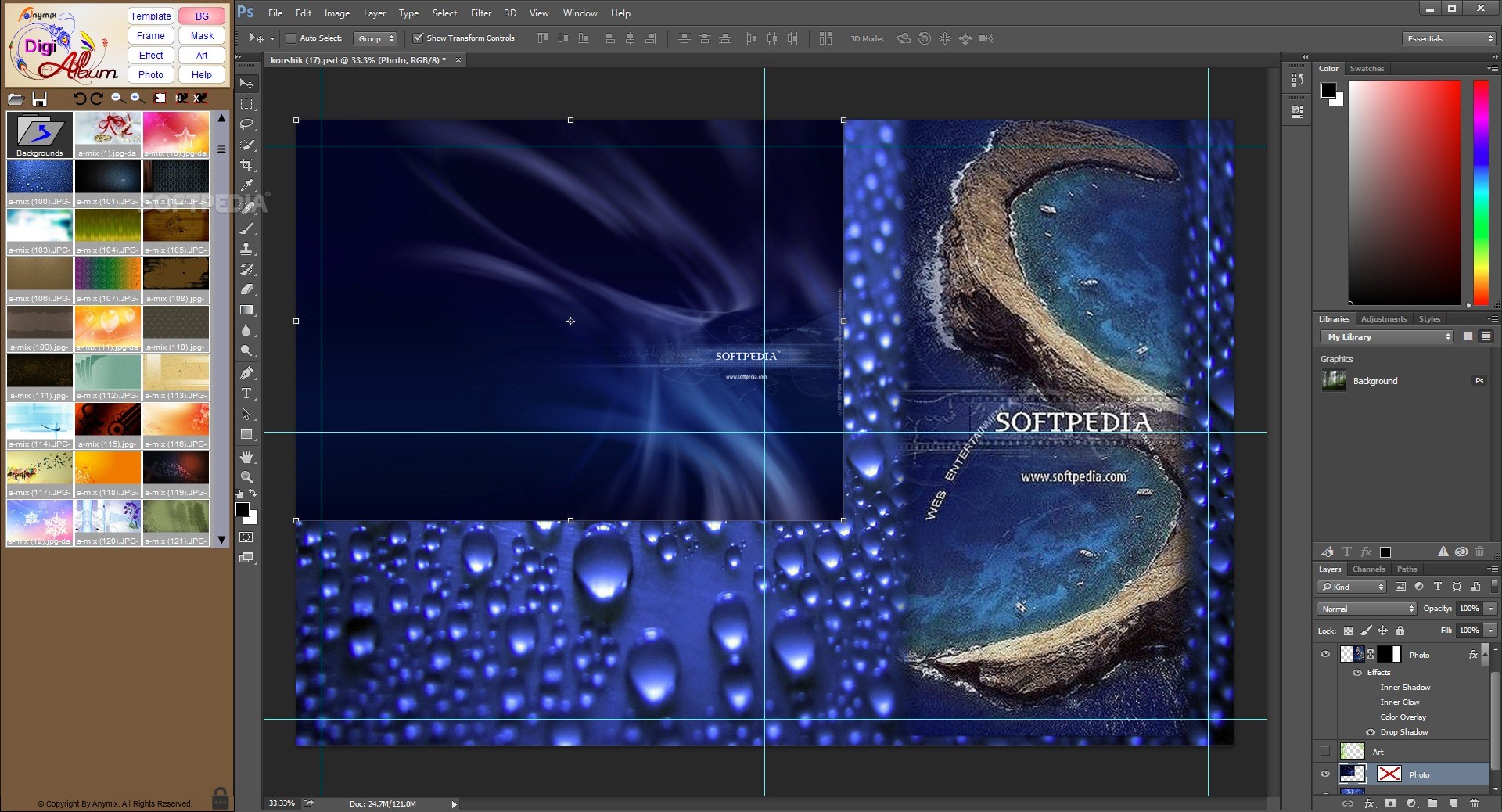Select the Dodge tool

pos(246,351)
